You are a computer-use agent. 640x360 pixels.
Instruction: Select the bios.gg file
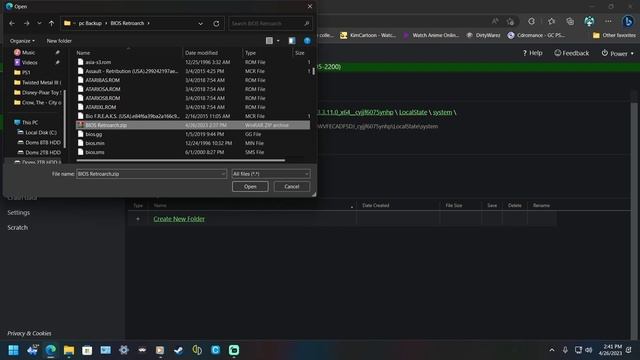[x=193, y=134]
